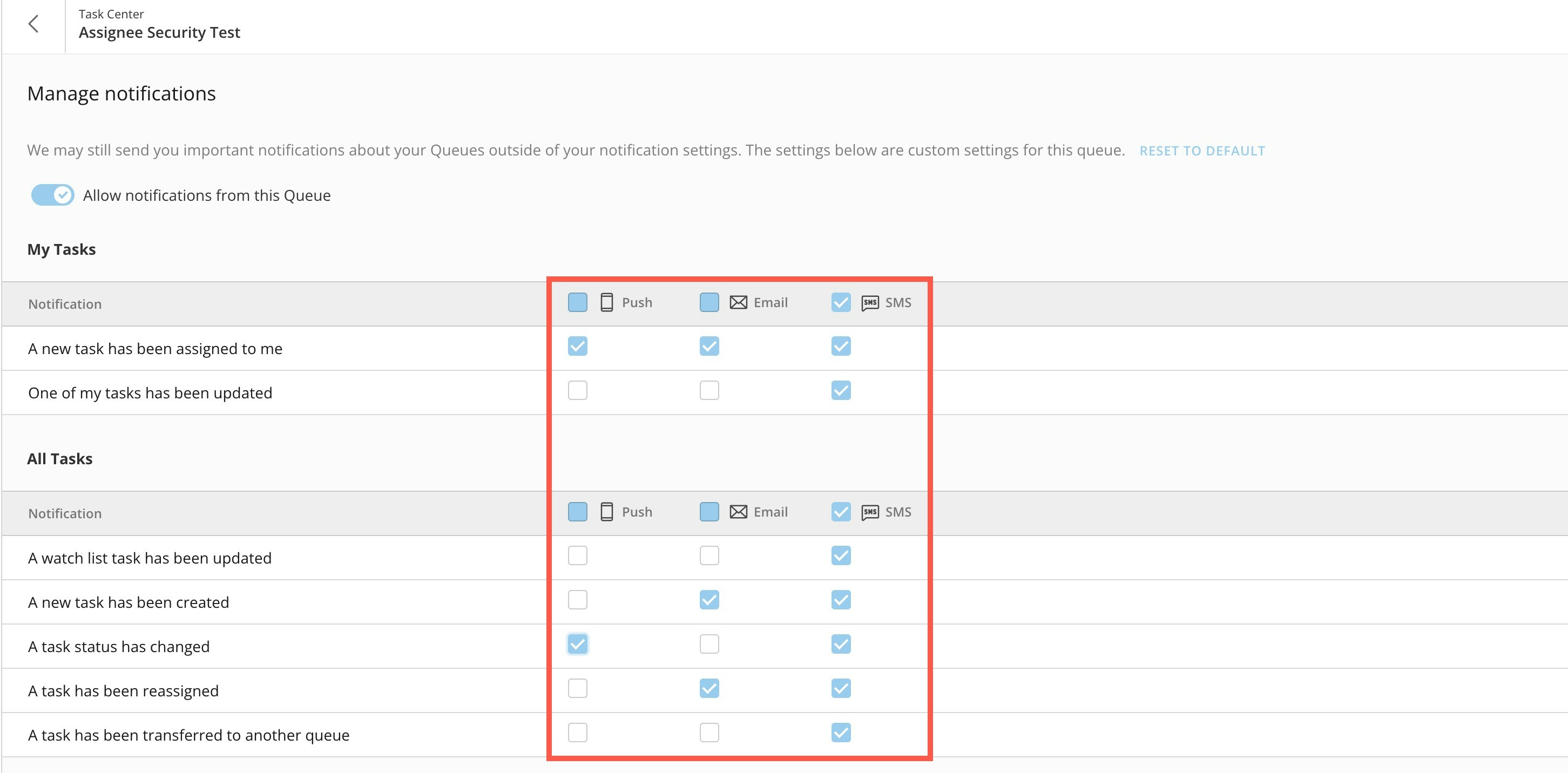This screenshot has height=773, width=1568.
Task: Click RESET TO DEFAULT link
Action: pos(1201,151)
